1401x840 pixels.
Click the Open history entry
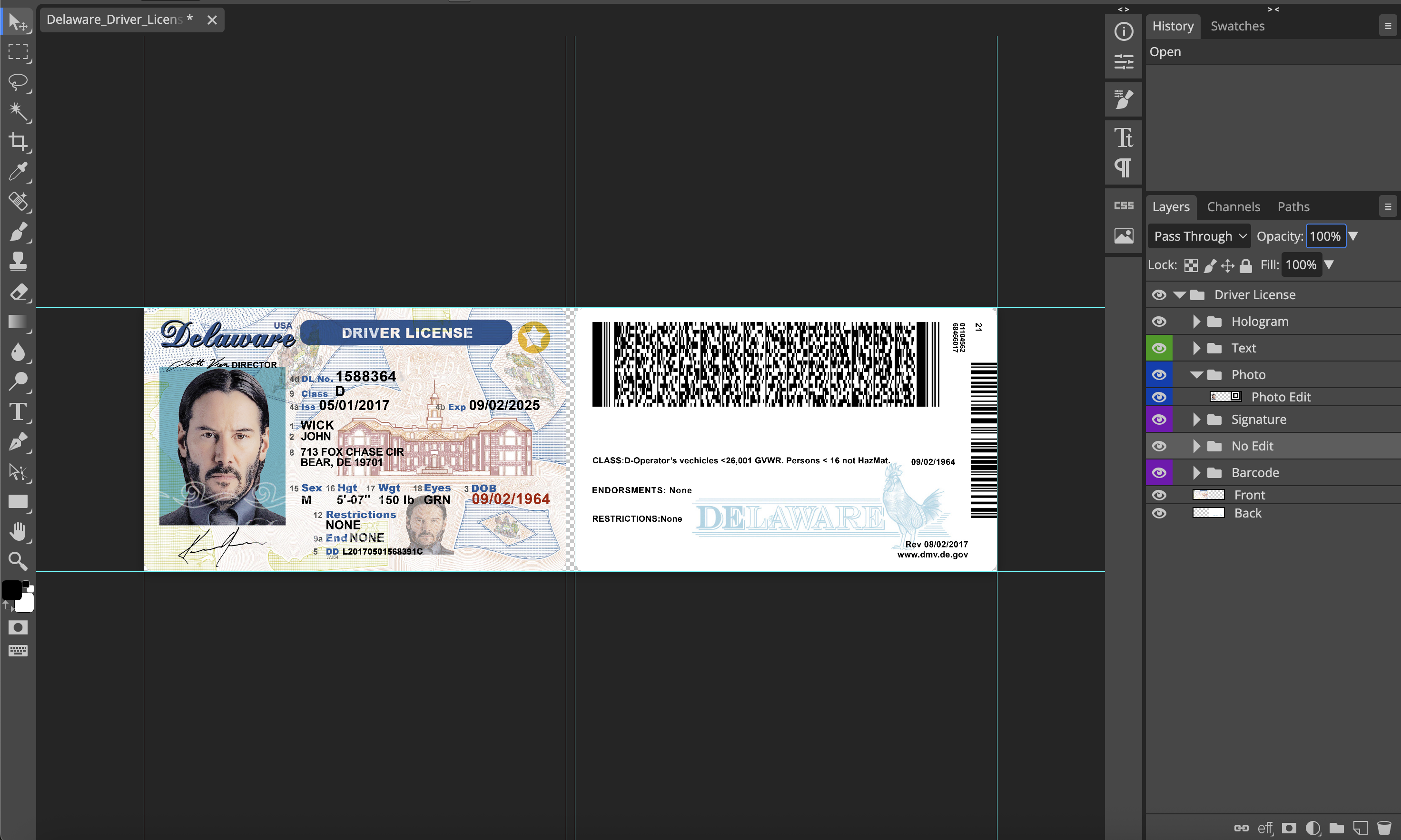pyautogui.click(x=1165, y=51)
